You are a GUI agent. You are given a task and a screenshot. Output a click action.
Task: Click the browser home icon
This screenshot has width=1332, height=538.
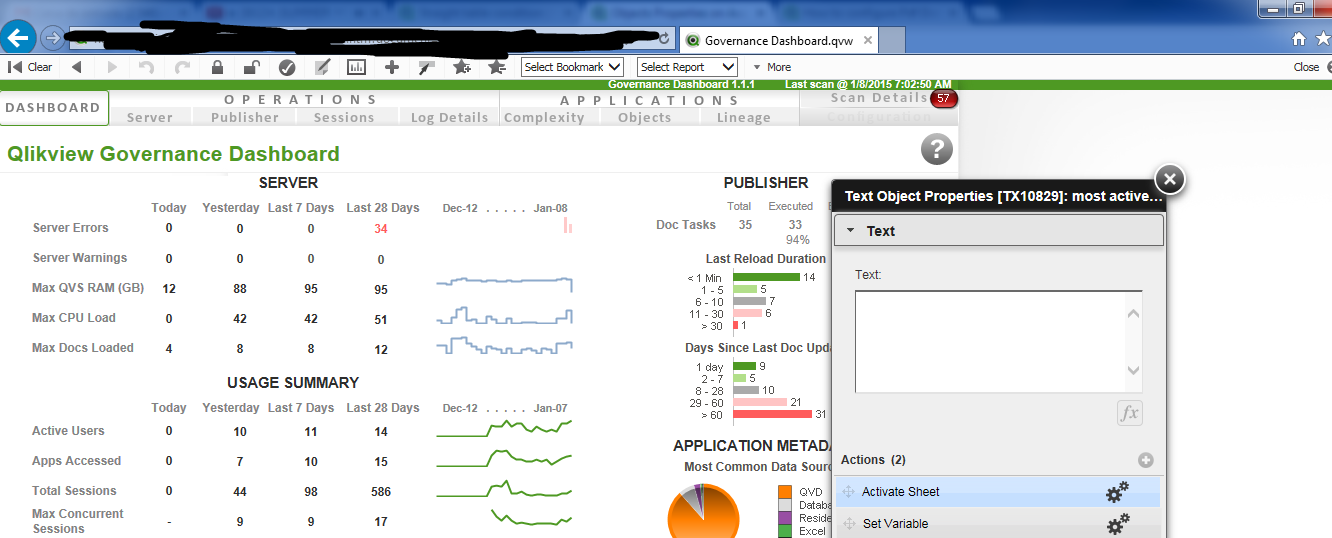click(1299, 39)
